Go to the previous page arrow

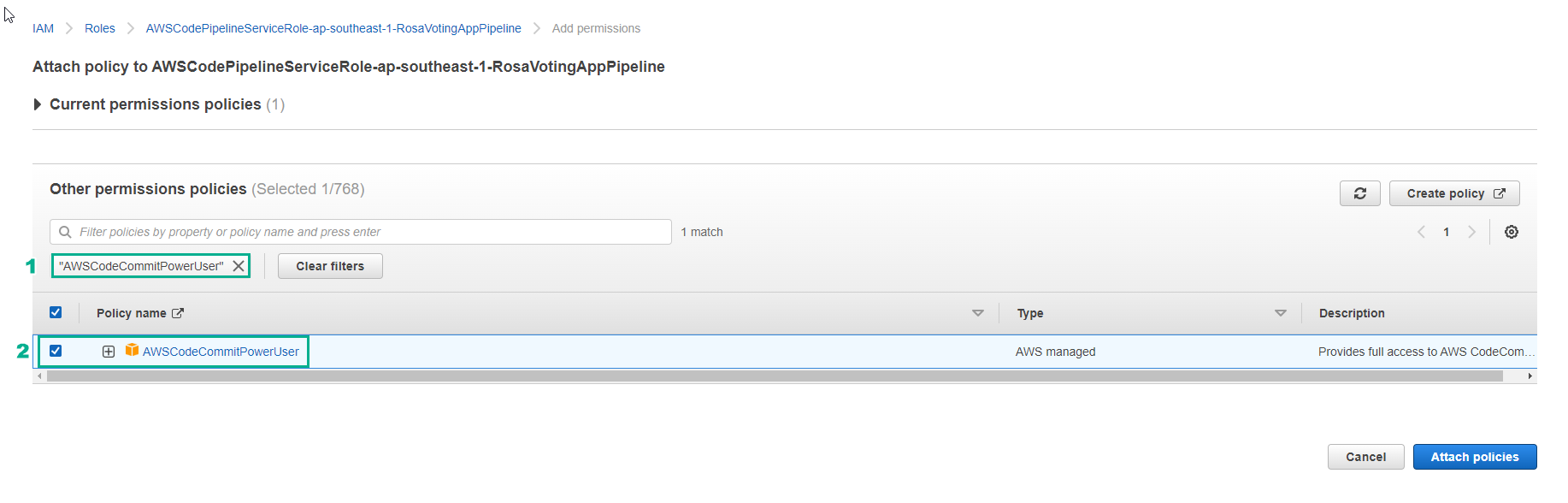click(1421, 232)
